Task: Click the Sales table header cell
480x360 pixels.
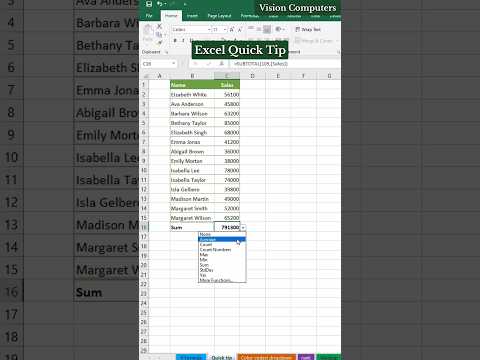Action: coord(227,85)
